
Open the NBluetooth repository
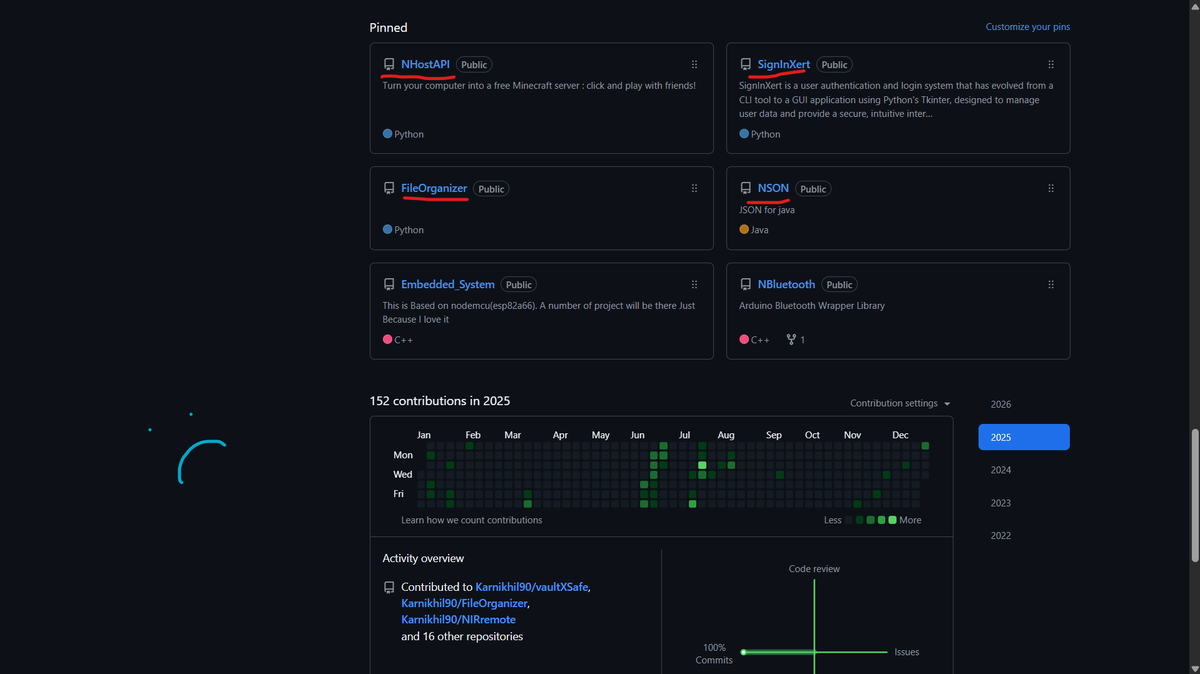787,284
